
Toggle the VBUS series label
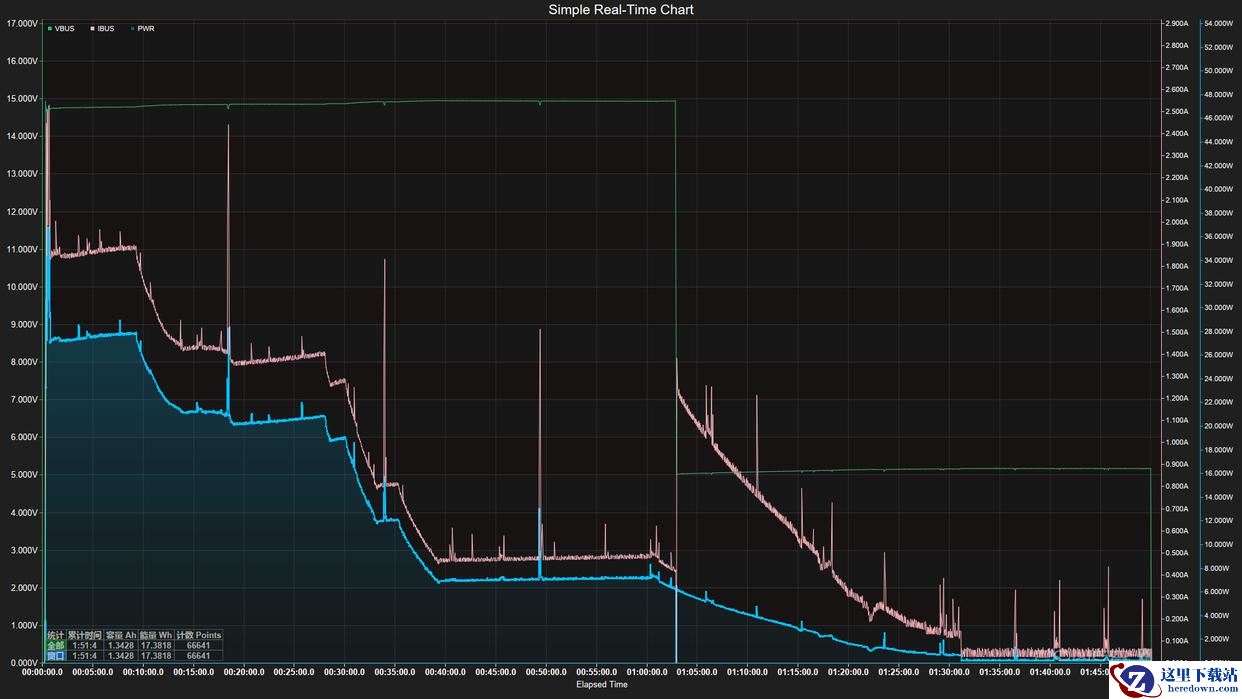point(65,29)
